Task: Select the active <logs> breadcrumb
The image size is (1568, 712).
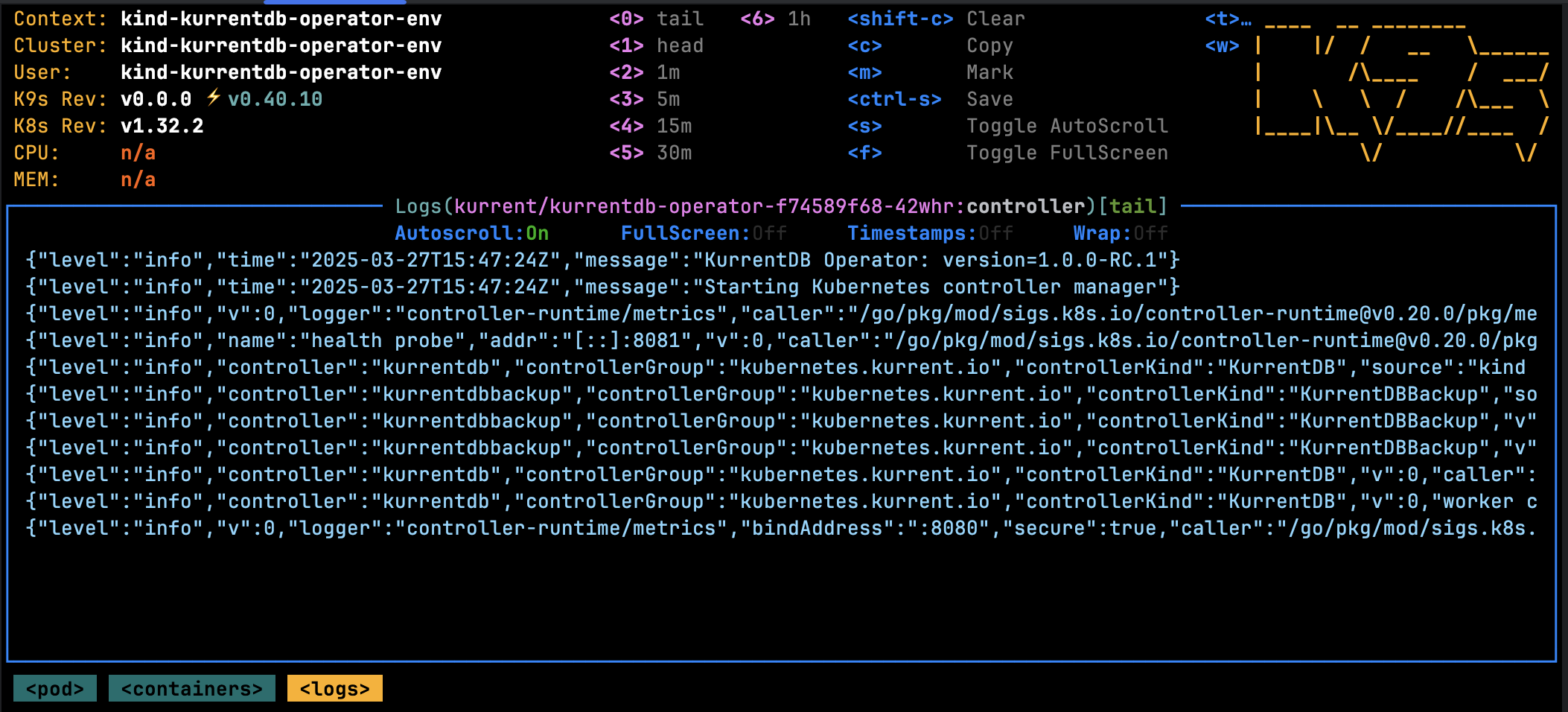Action: [x=334, y=688]
